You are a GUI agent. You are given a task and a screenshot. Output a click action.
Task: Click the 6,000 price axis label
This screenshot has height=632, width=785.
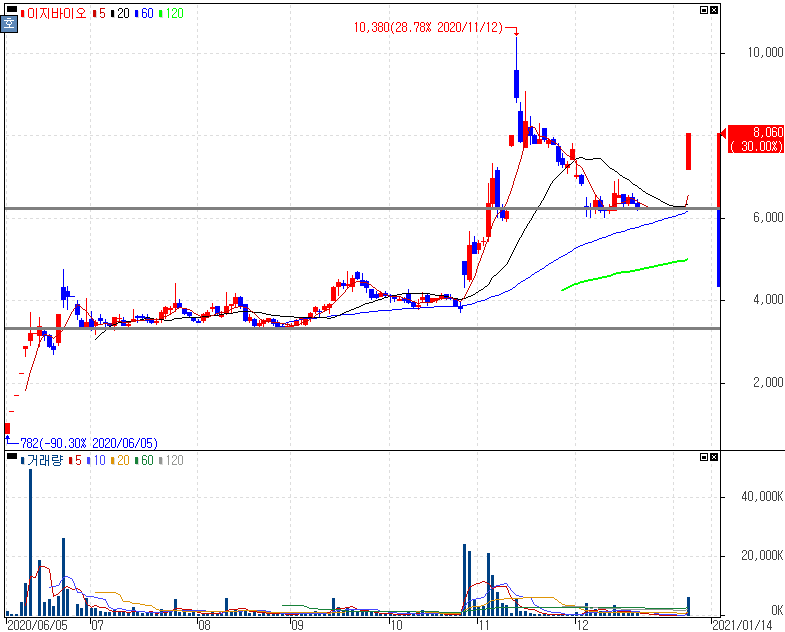[x=768, y=217]
